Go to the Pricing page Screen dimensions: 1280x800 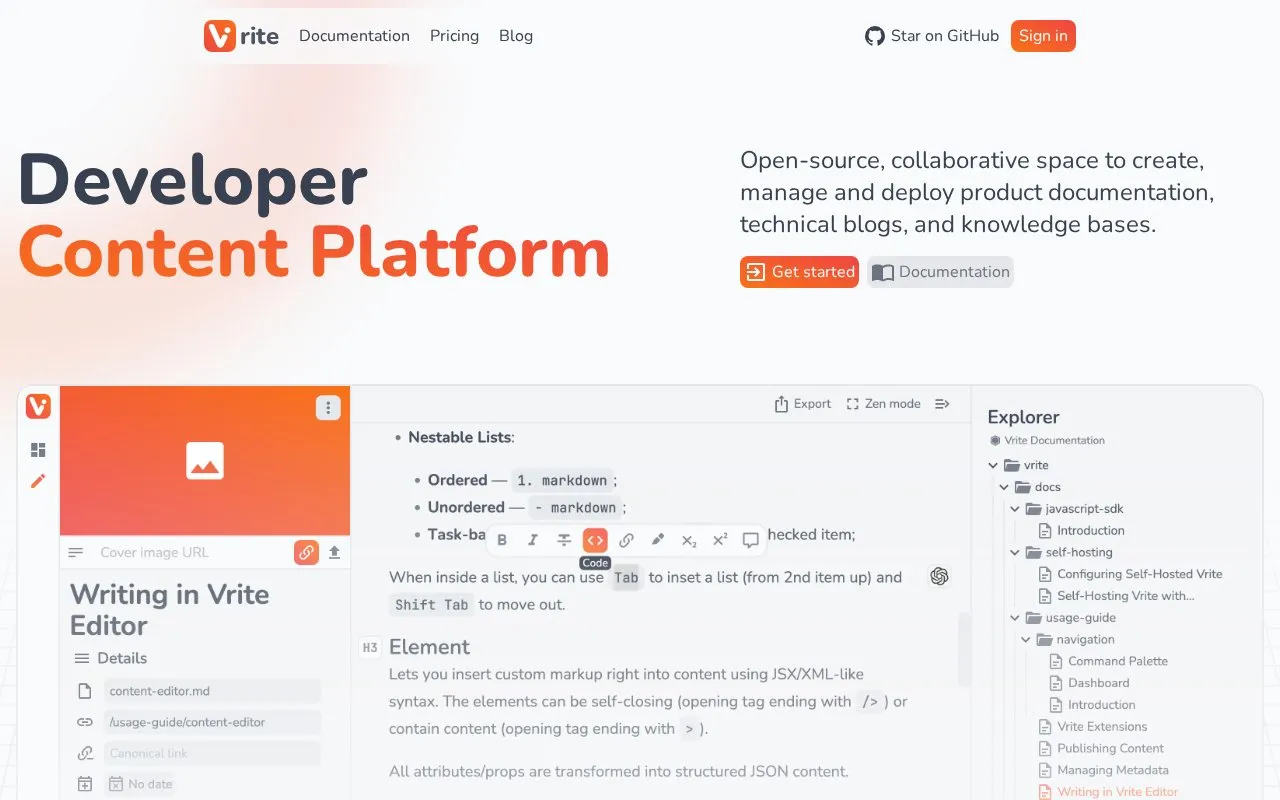(x=454, y=36)
